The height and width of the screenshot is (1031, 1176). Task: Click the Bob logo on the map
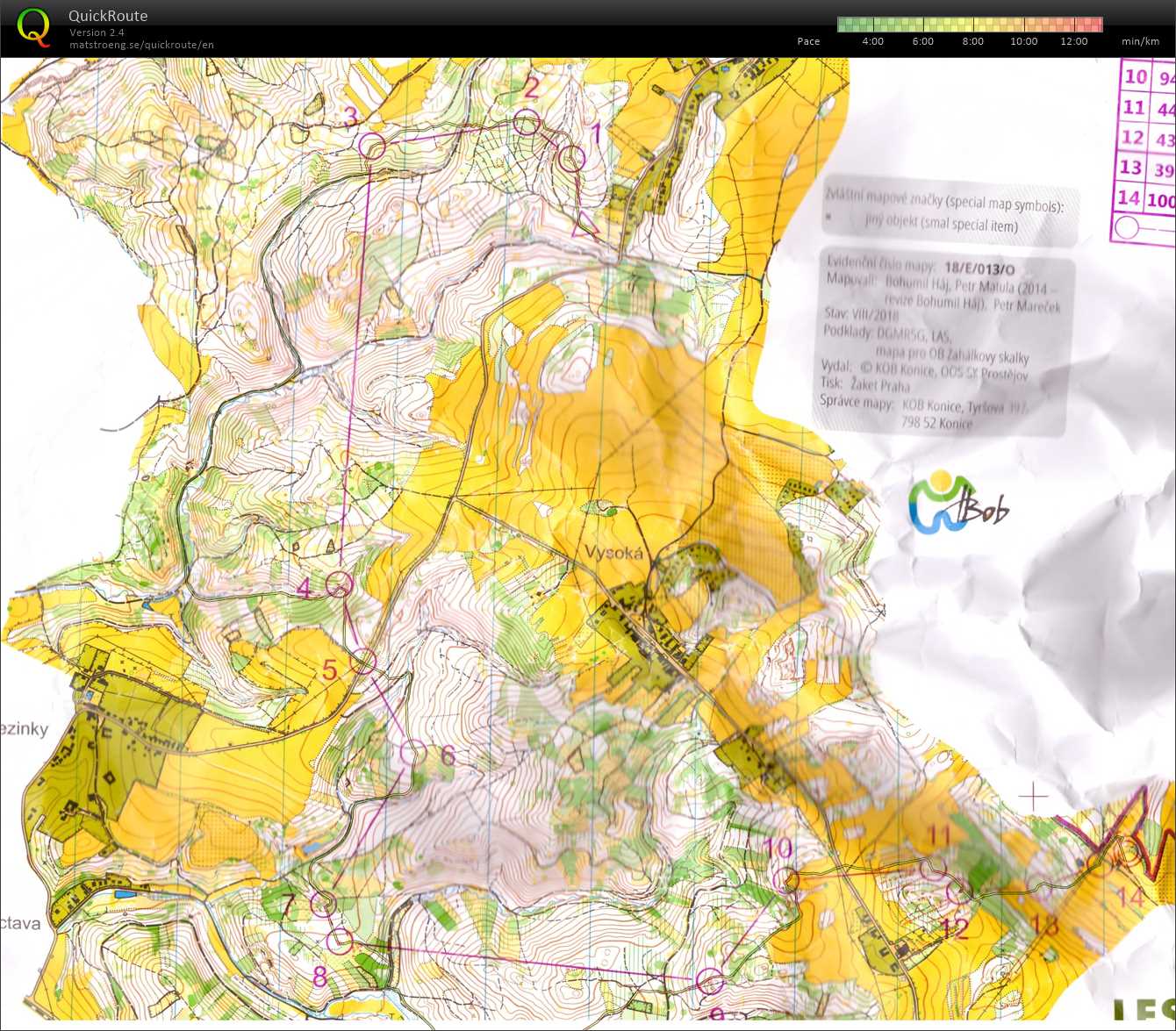click(958, 505)
